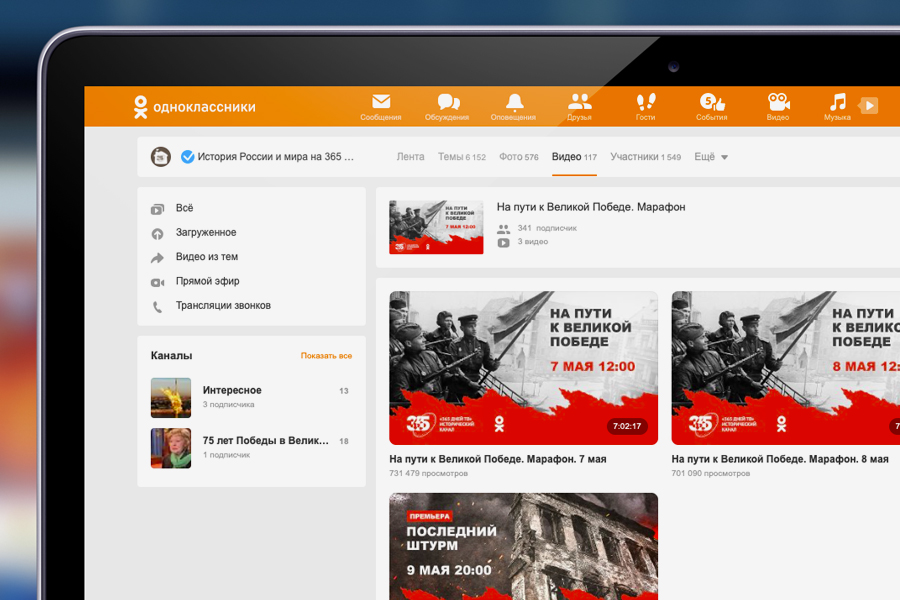Open the Интересное channel thumbnail
The image size is (900, 600).
click(171, 397)
